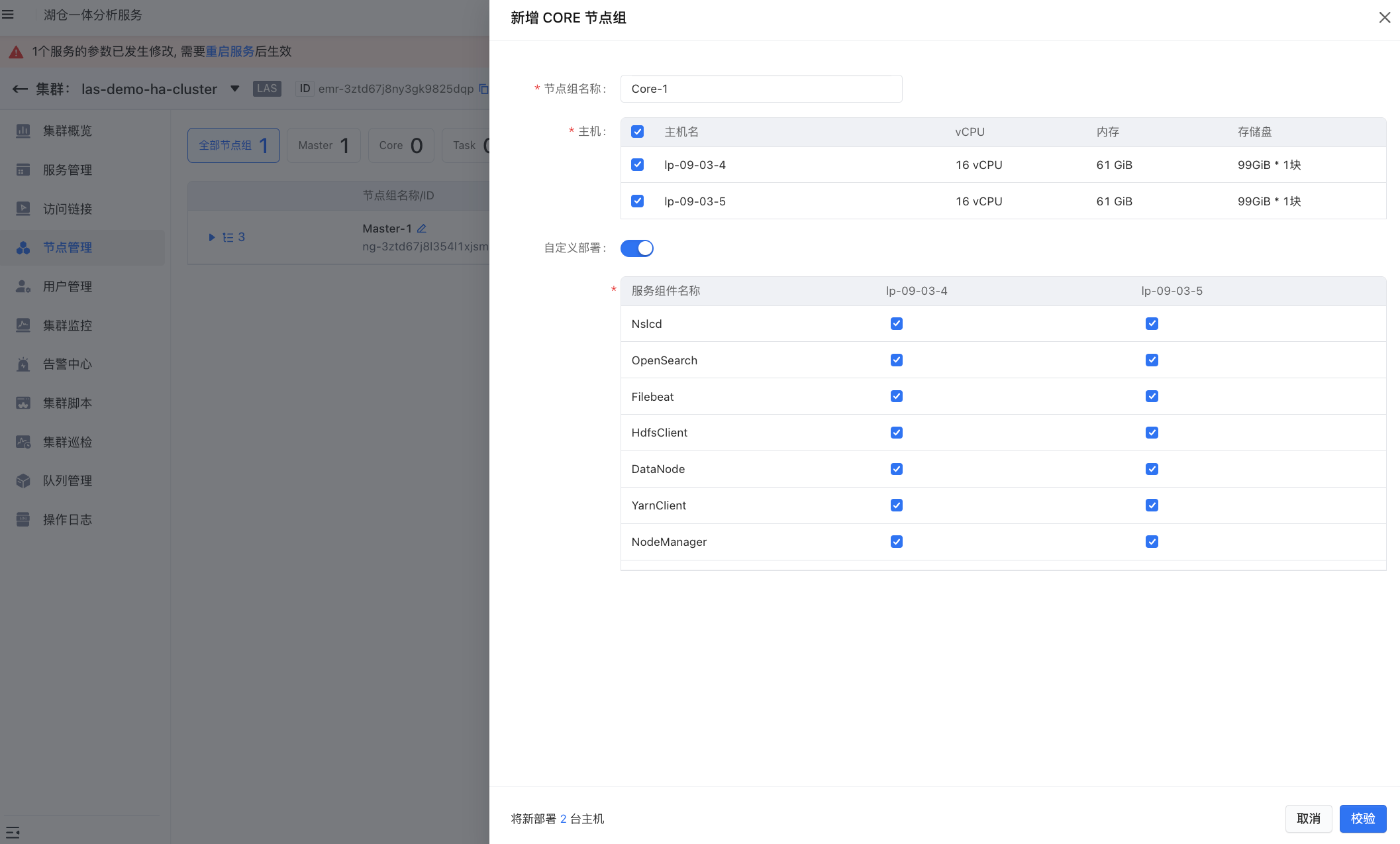Uncheck DataNode for lp-09-03-5
This screenshot has width=1400, height=844.
pos(1152,469)
